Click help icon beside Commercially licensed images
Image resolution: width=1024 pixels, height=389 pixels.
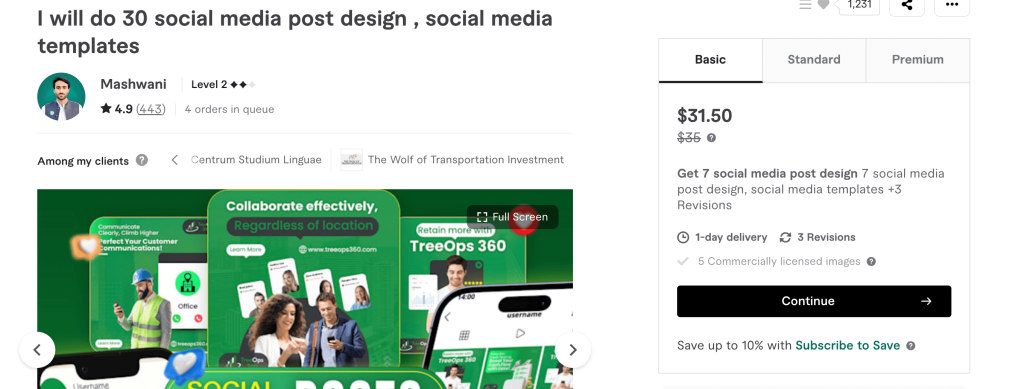(x=871, y=261)
